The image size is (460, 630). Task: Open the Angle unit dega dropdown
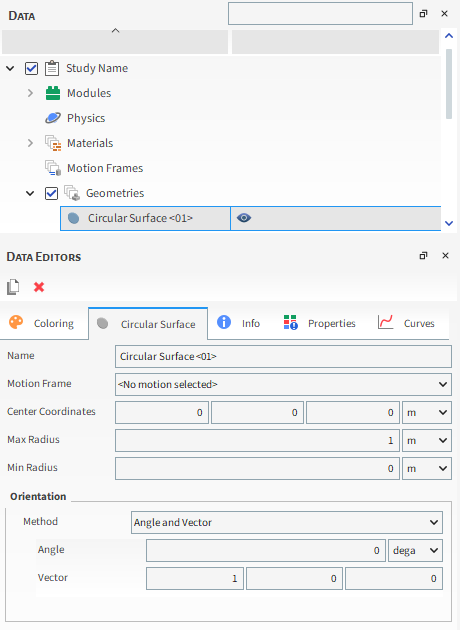pyautogui.click(x=415, y=550)
